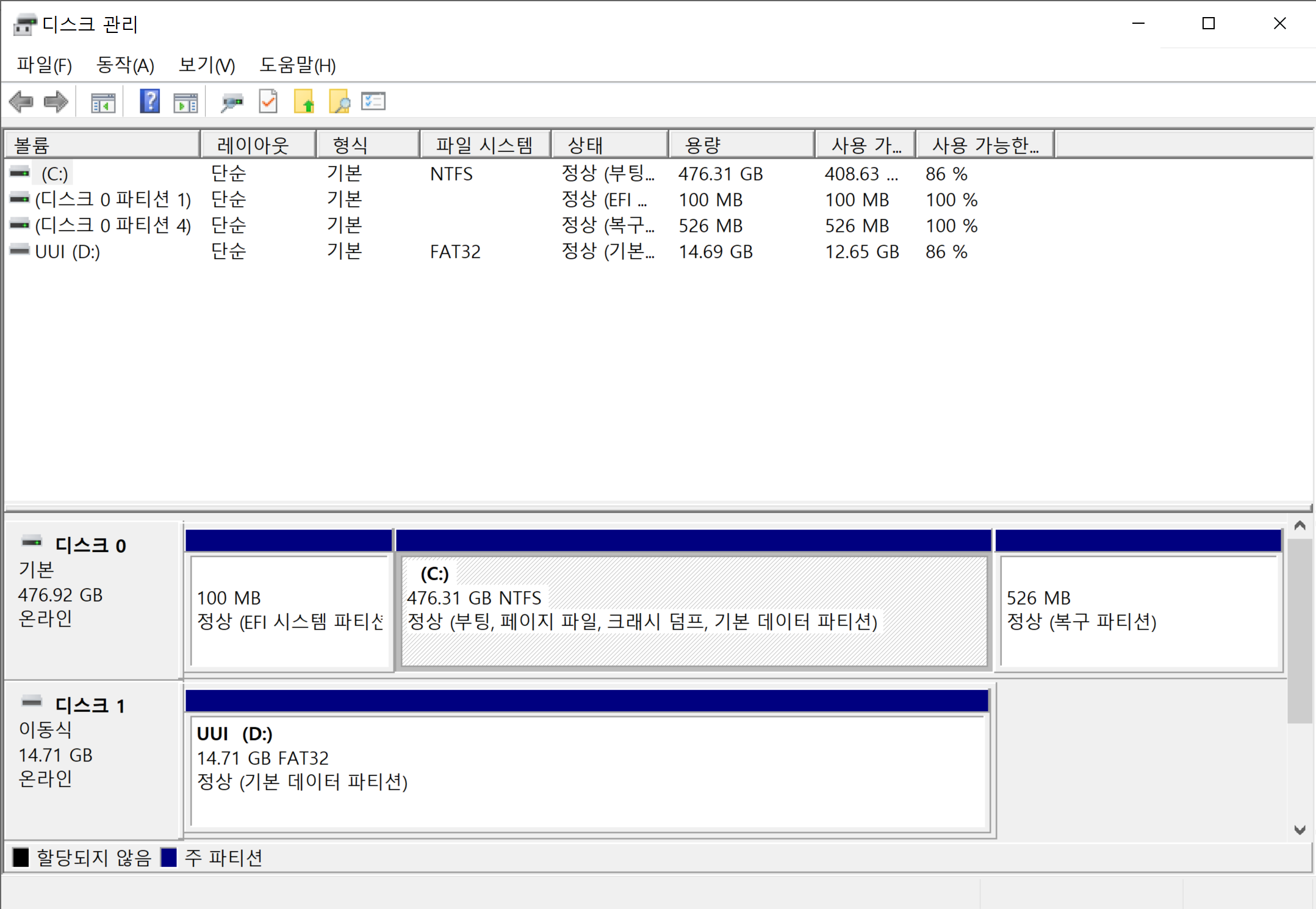Select the UUI (D:) volume row
Screen dimensions: 1316x909
point(67,252)
